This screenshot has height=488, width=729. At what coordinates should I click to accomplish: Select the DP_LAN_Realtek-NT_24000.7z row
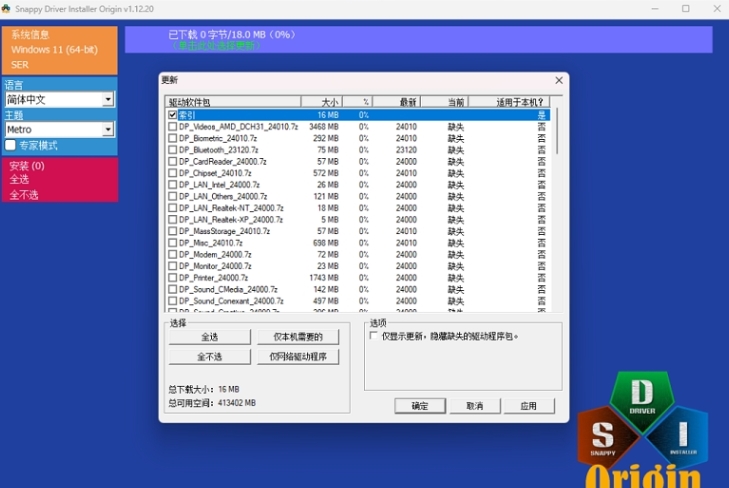(x=358, y=208)
